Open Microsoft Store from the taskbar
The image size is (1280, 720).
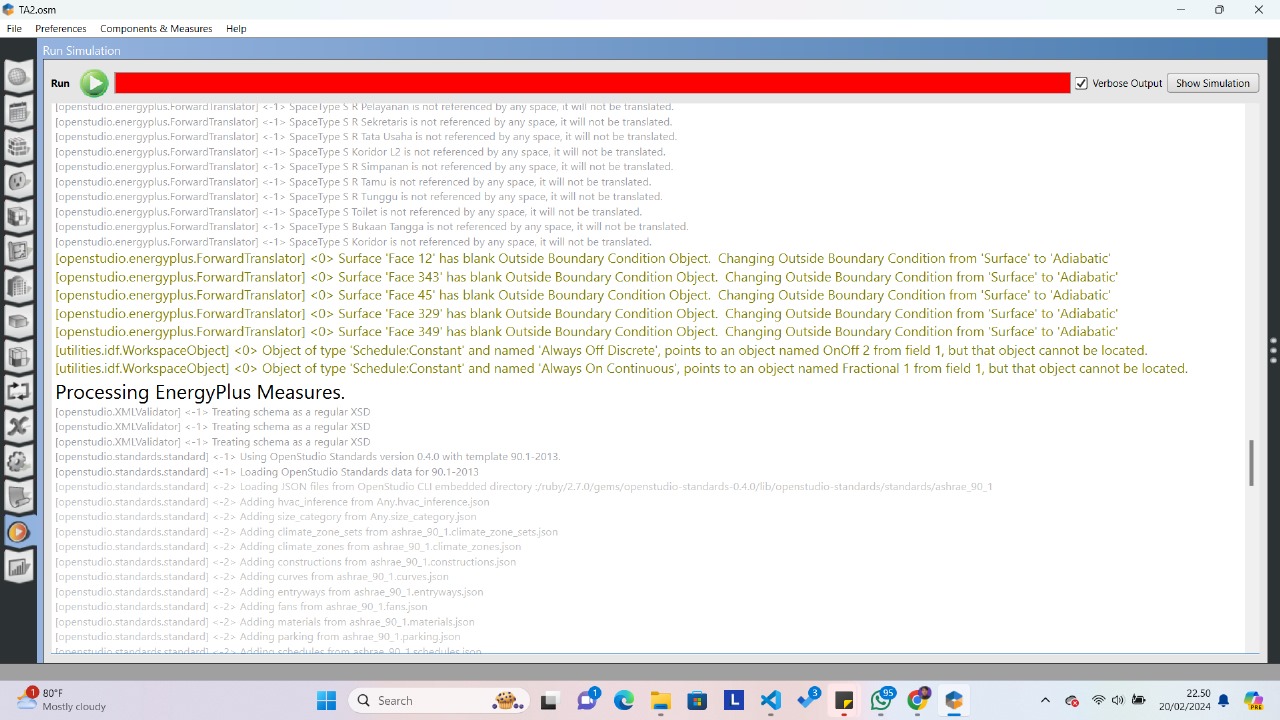point(697,701)
